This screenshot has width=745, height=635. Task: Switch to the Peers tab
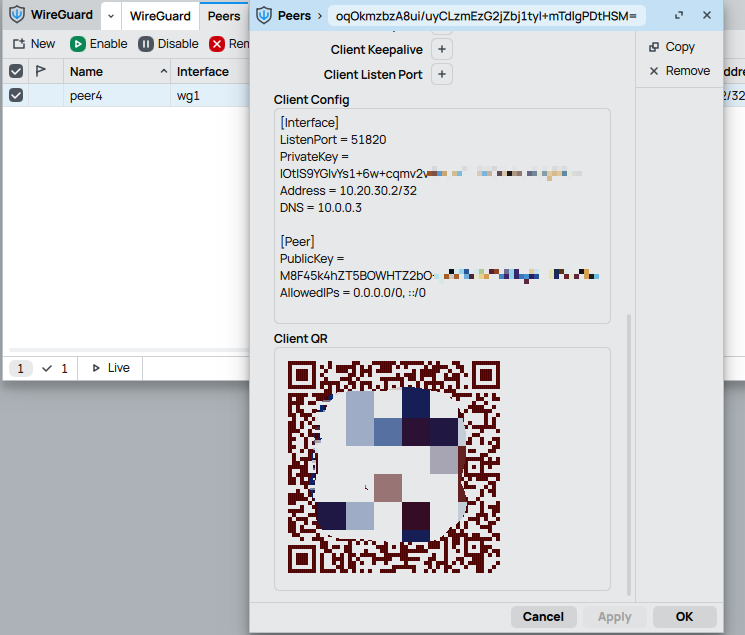[x=224, y=16]
